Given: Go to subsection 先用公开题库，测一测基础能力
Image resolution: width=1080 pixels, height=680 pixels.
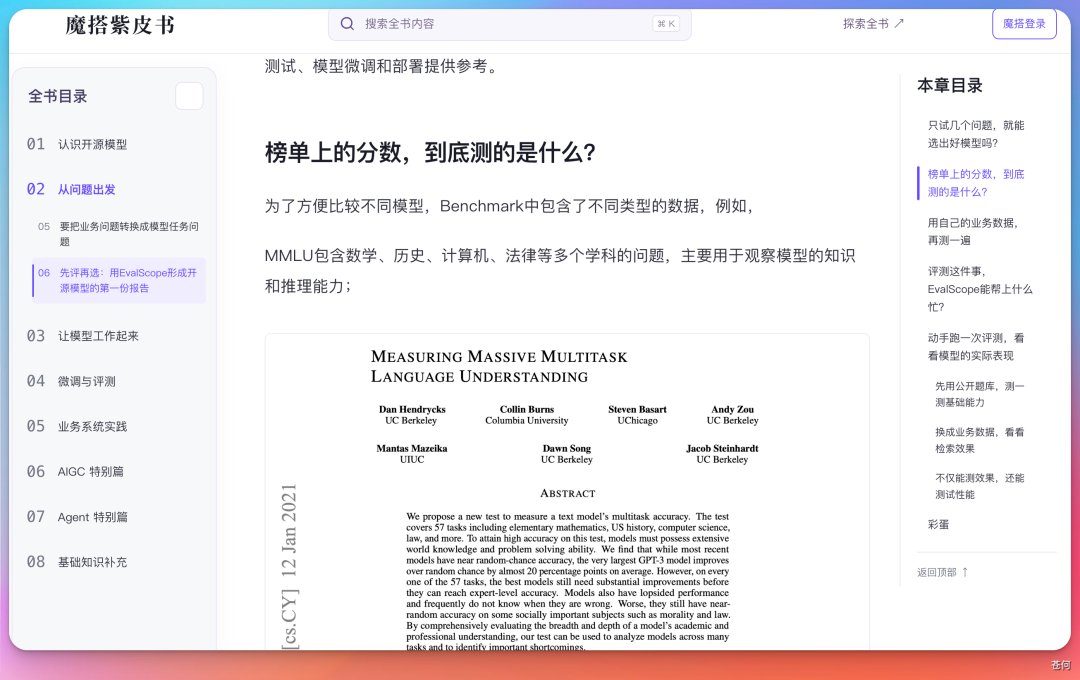Looking at the screenshot, I should [x=979, y=394].
